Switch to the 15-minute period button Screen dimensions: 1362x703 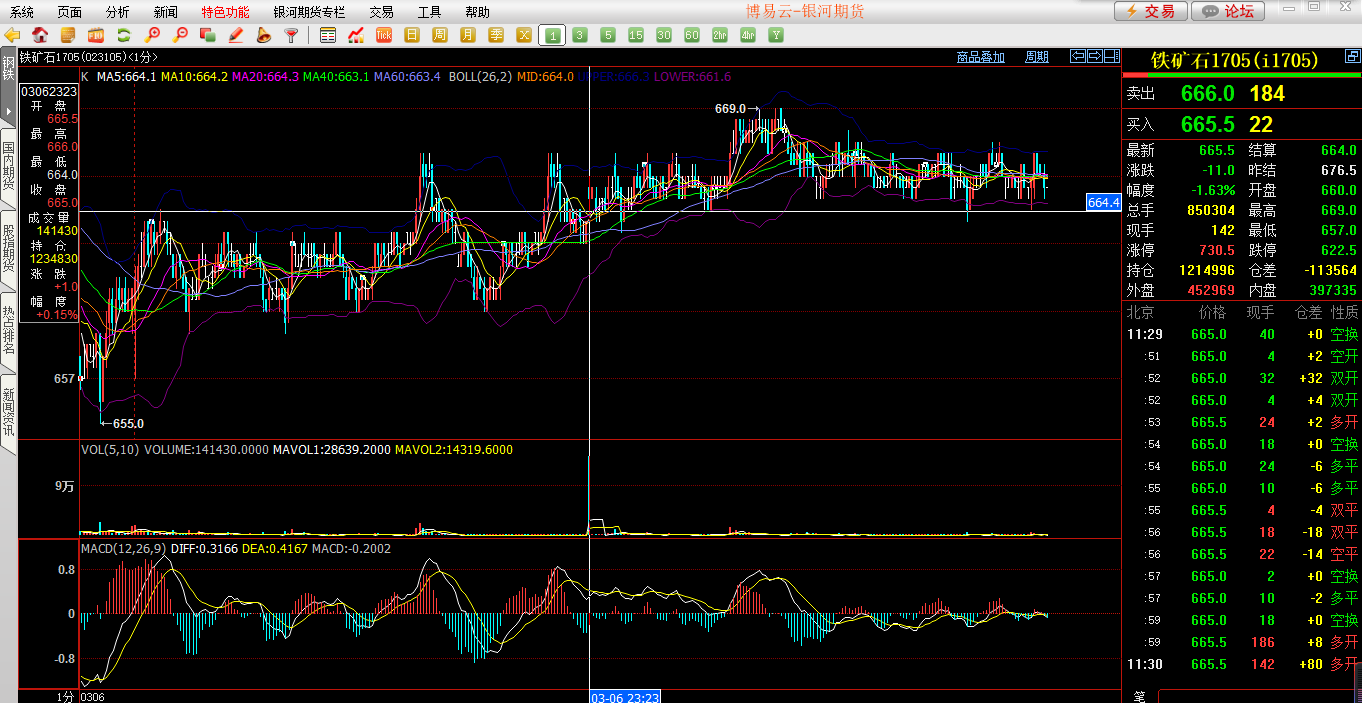point(636,35)
